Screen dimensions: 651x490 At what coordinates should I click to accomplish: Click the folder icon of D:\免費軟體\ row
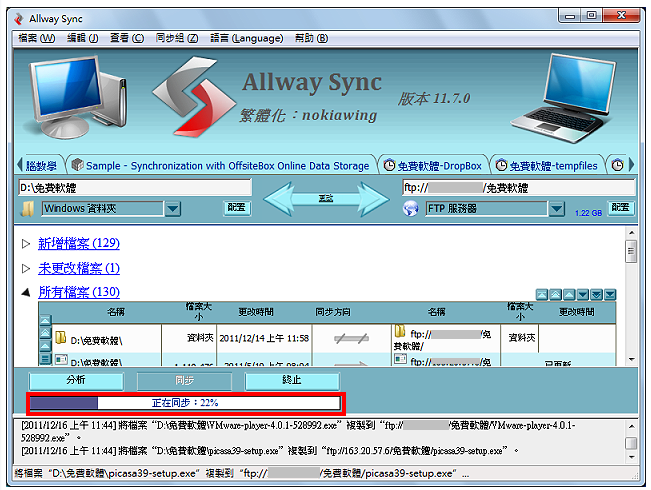click(61, 337)
